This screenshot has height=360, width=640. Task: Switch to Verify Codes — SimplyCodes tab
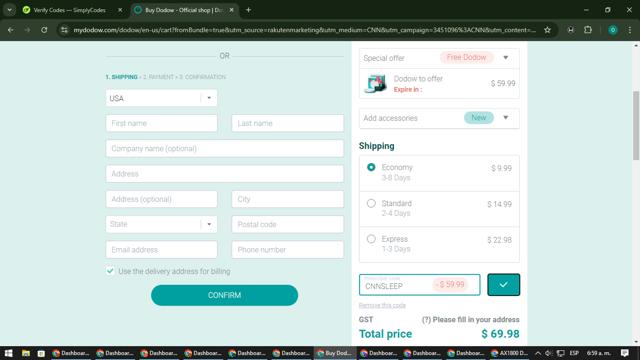click(x=69, y=10)
